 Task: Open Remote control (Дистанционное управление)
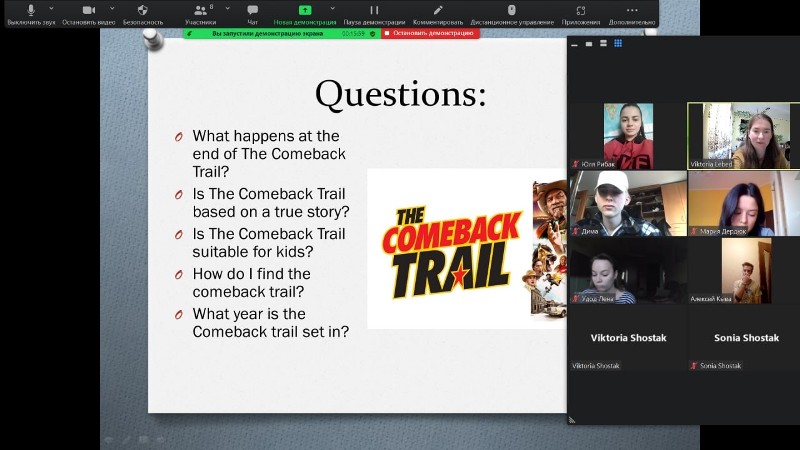pyautogui.click(x=512, y=14)
